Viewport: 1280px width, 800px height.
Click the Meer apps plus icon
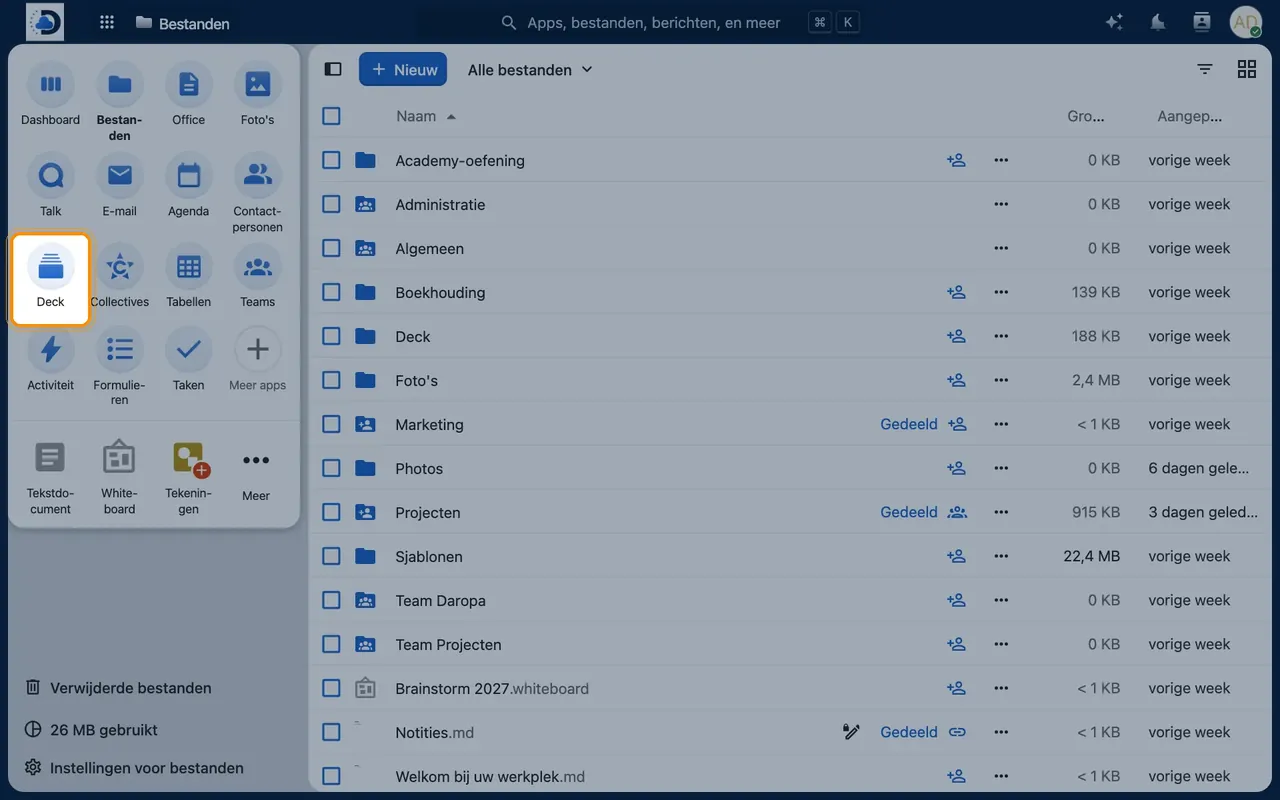click(257, 350)
